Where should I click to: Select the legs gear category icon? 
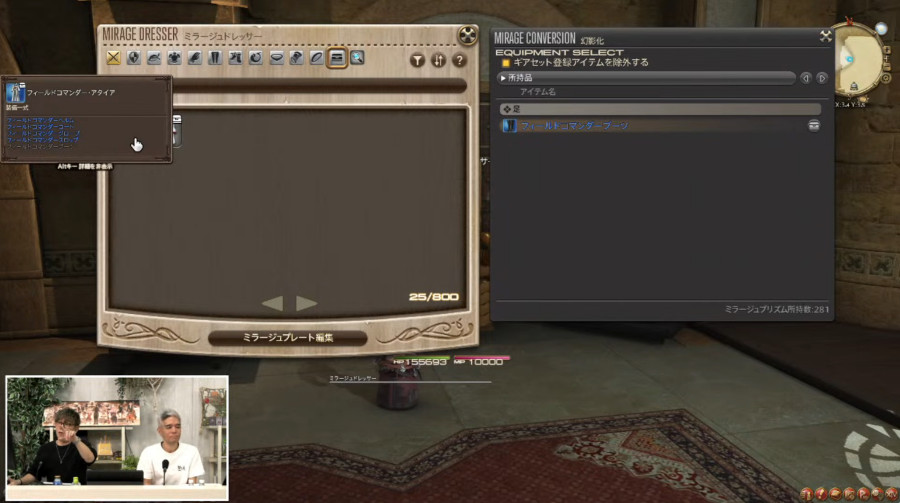click(x=215, y=58)
